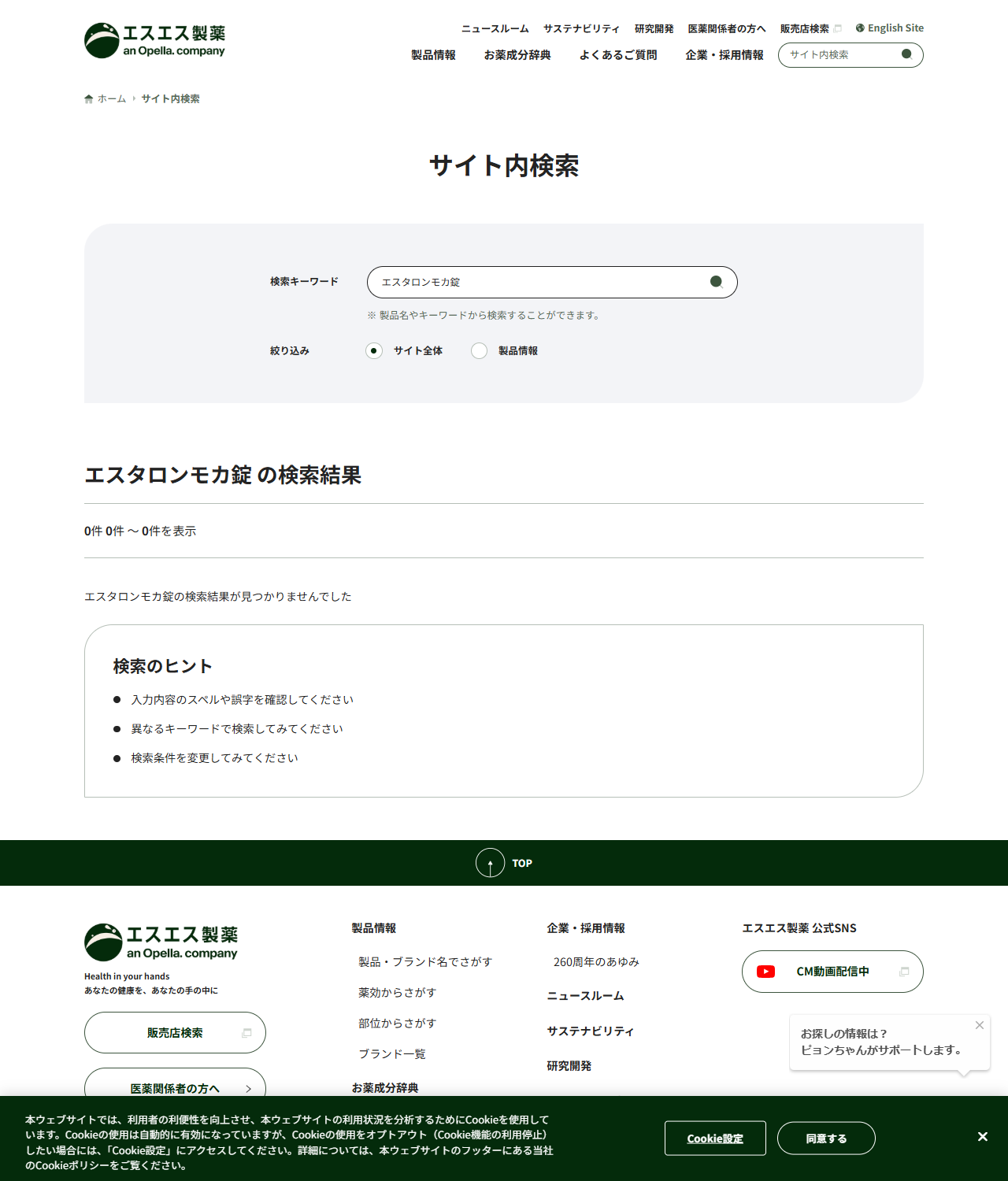Viewport: 1008px width, 1181px height.
Task: Select the 製品情報 radio button
Action: pyautogui.click(x=479, y=351)
